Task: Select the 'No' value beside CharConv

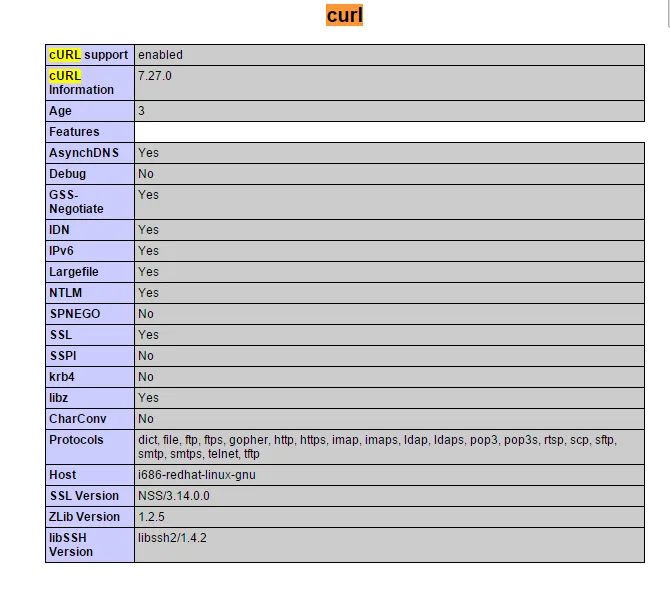Action: (146, 419)
